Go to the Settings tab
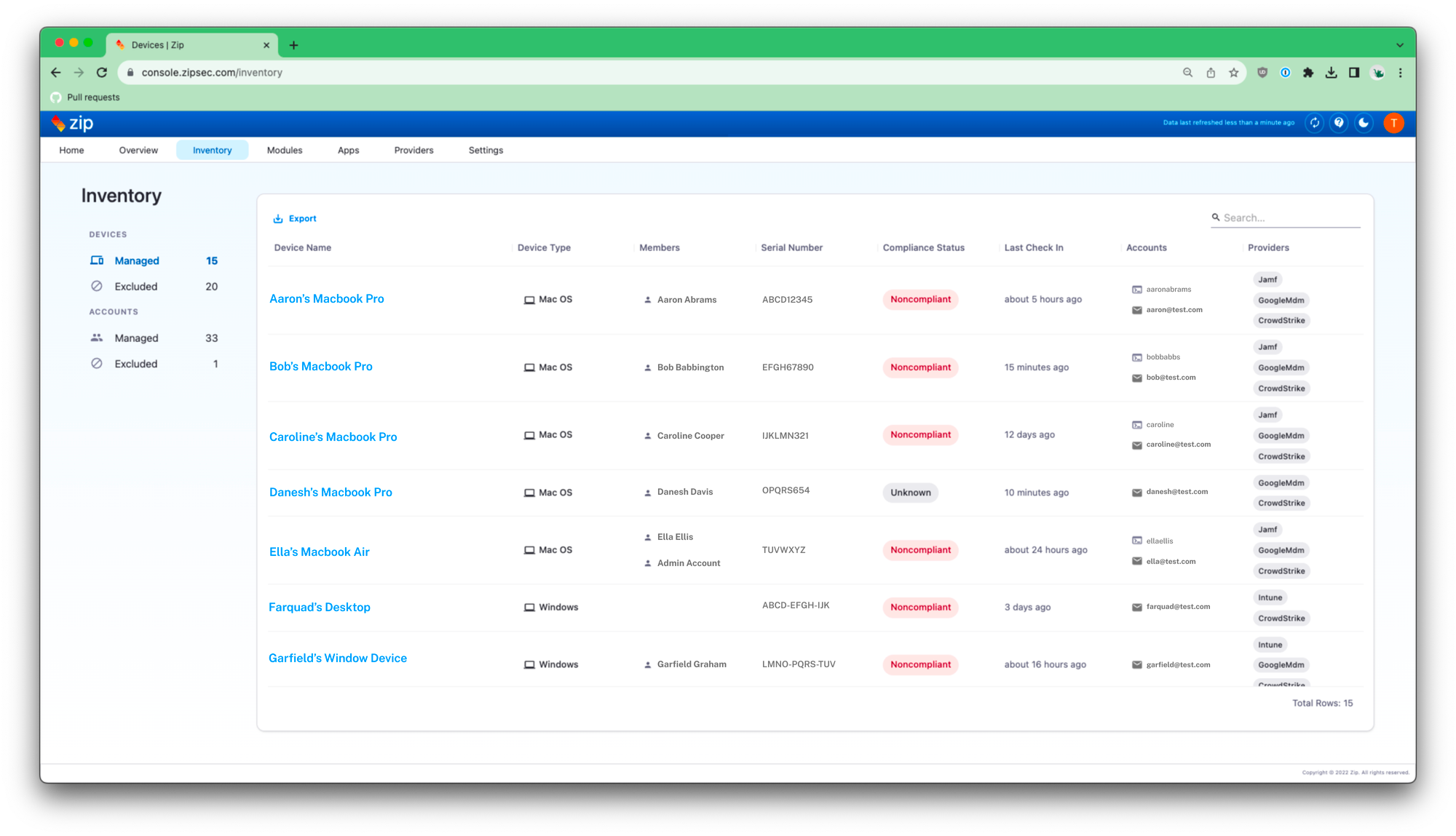The height and width of the screenshot is (836, 1456). 486,150
